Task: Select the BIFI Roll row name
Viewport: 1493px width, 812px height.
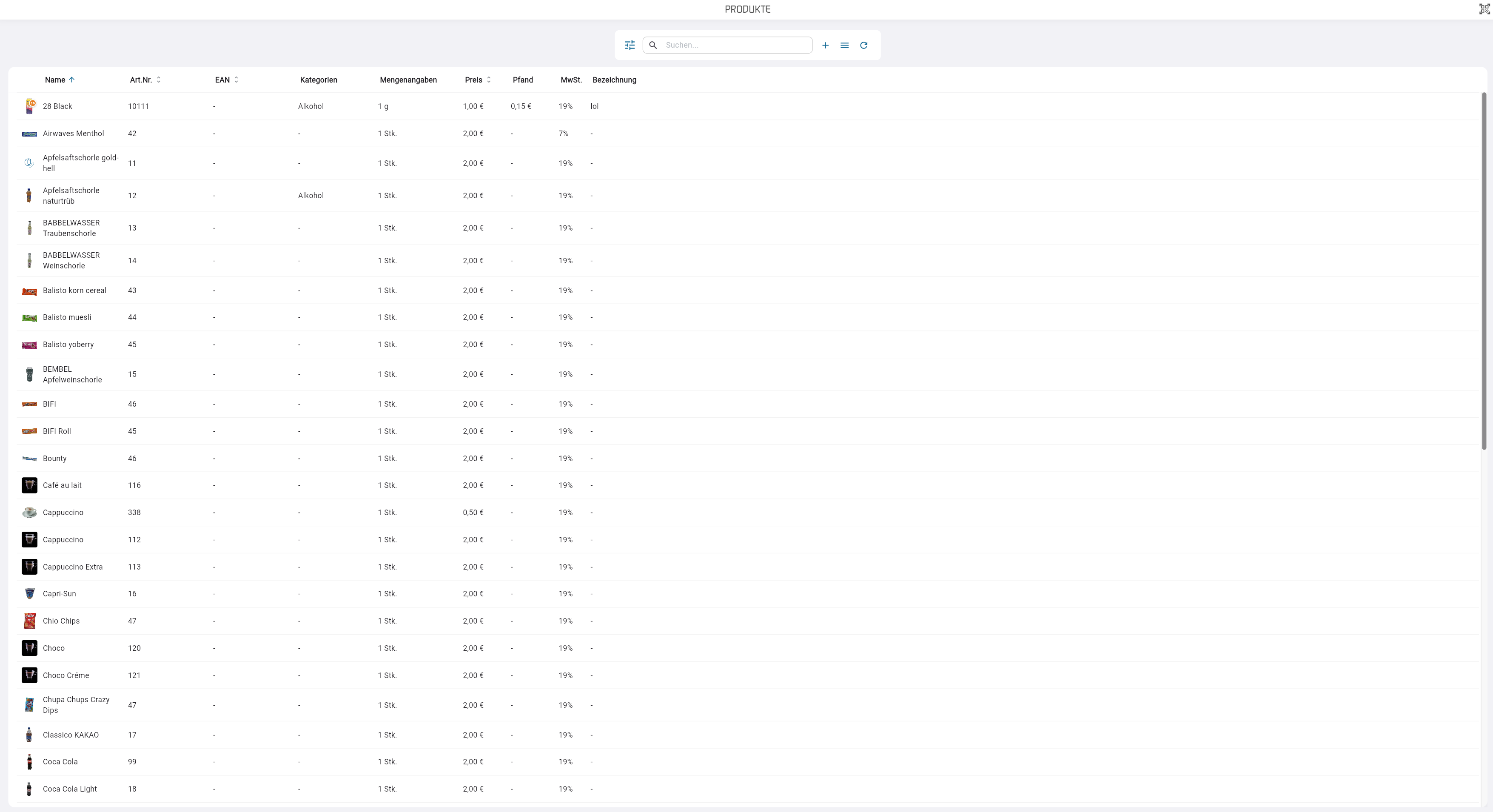Action: [57, 431]
